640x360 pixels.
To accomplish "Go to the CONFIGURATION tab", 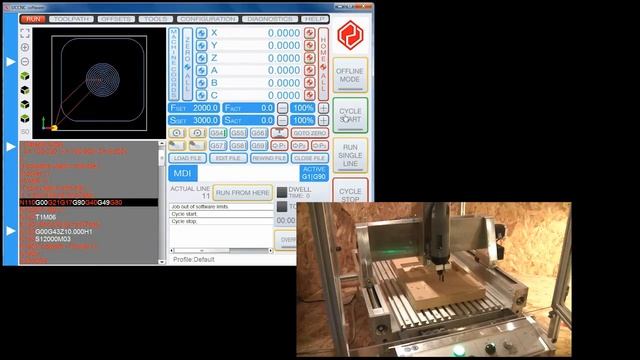I will 208,19.
